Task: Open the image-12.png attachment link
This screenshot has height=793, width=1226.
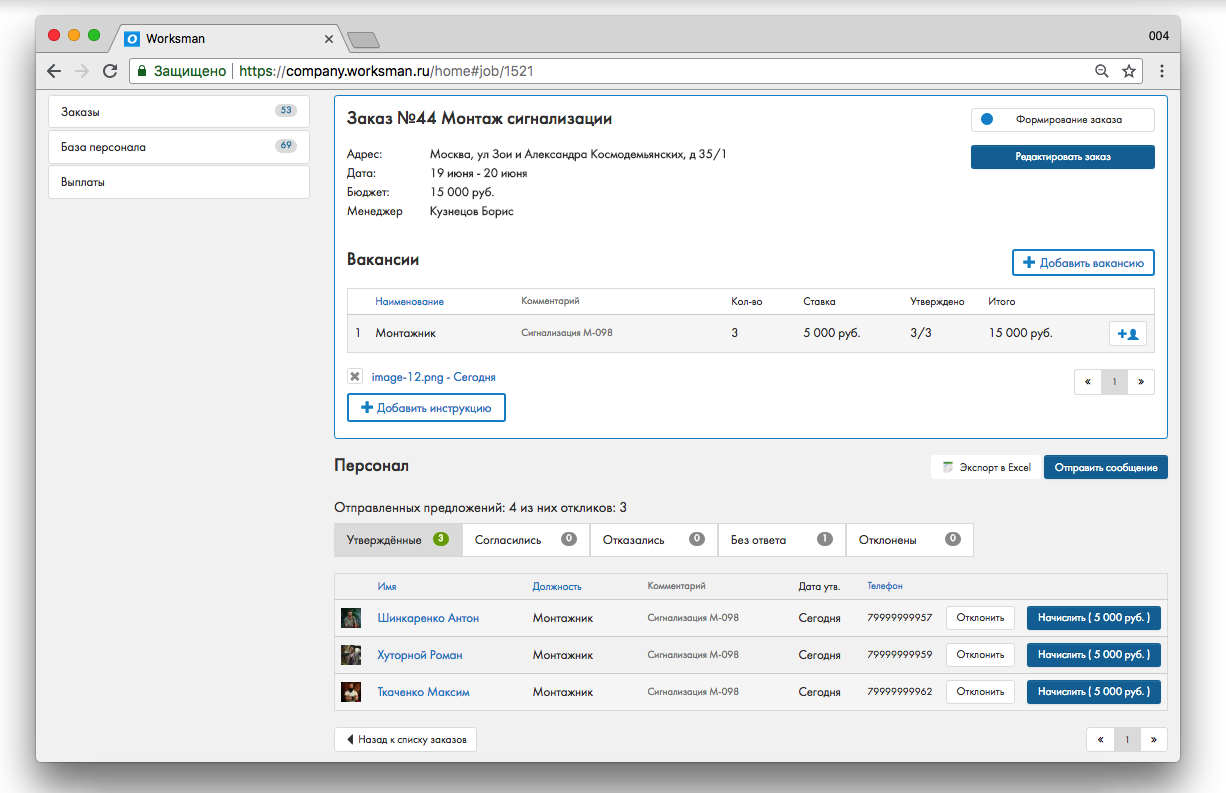Action: 433,377
